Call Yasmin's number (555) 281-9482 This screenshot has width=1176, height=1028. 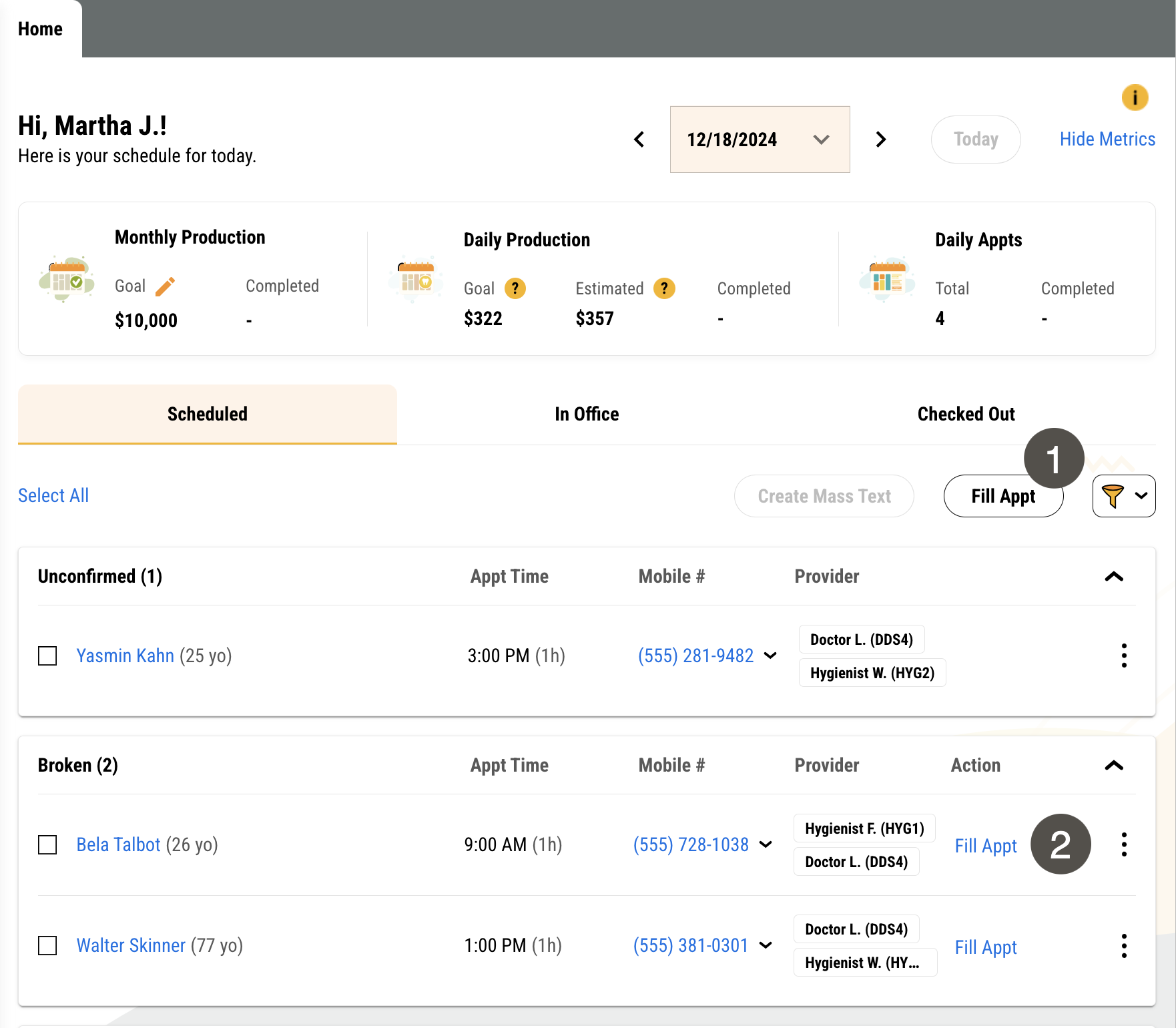pyautogui.click(x=695, y=656)
